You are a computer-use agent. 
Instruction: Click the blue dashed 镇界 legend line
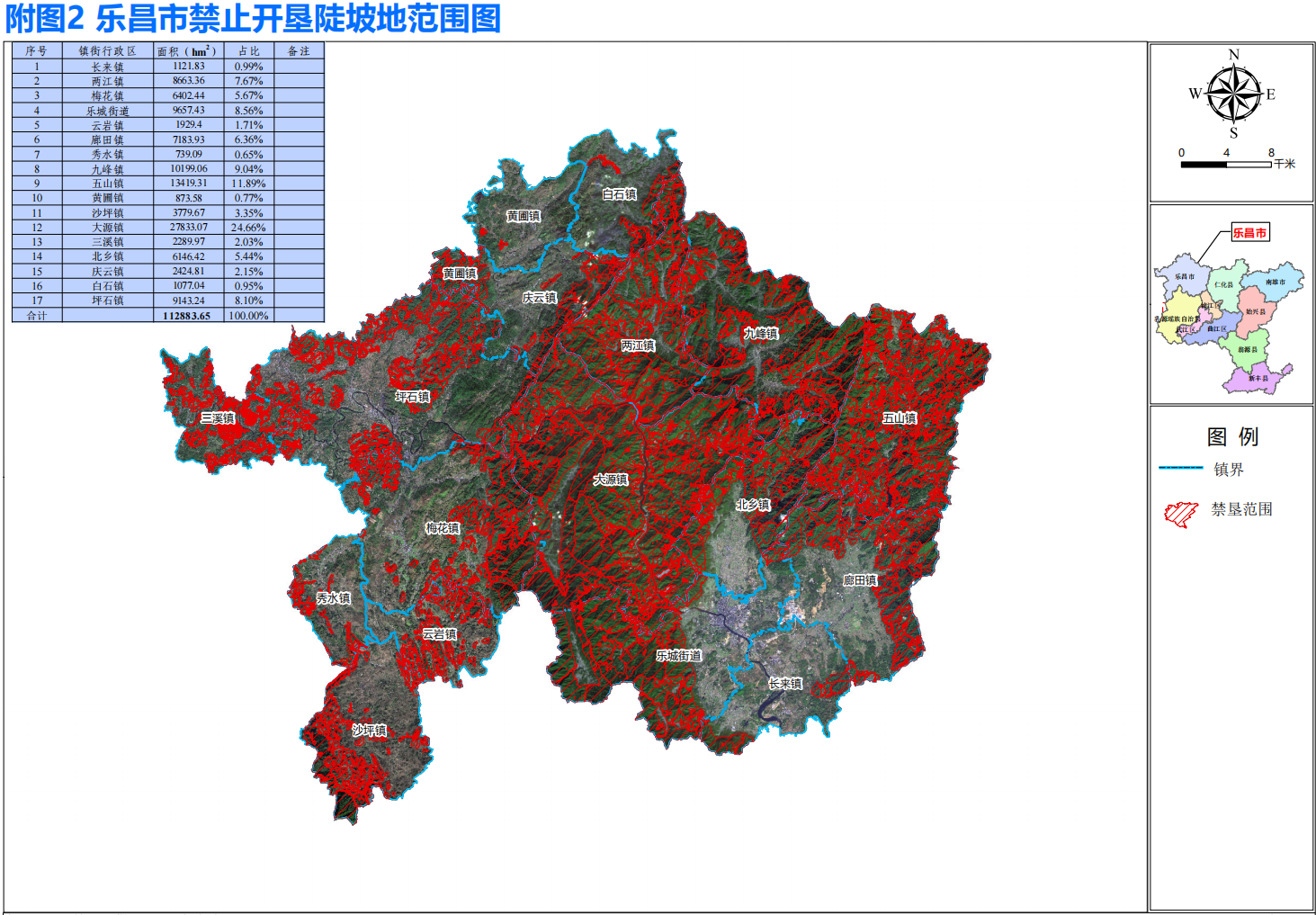click(1180, 468)
